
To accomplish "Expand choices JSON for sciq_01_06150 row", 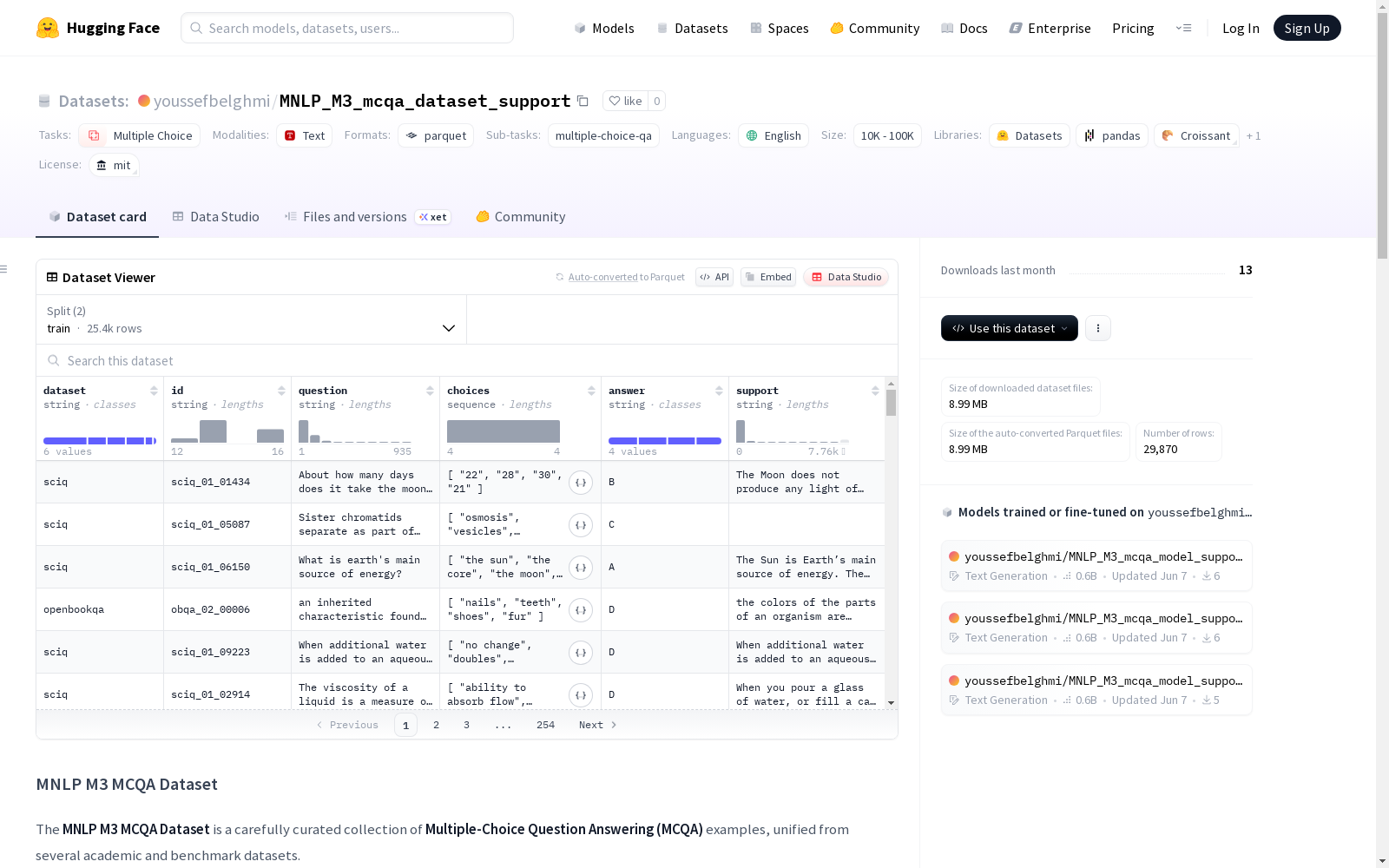I will [581, 568].
